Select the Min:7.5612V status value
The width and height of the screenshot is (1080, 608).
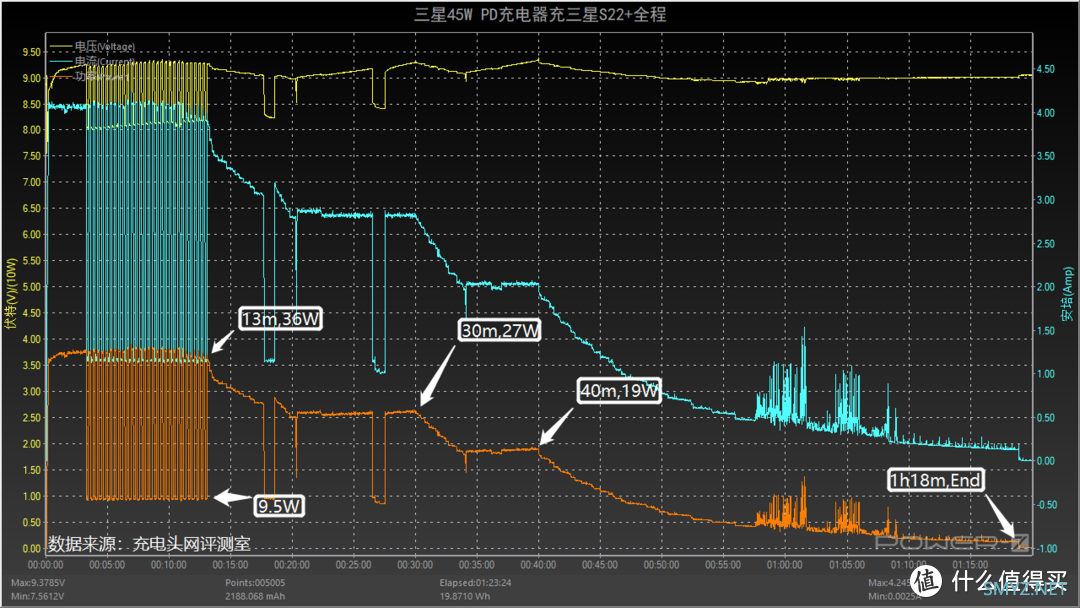[37, 596]
